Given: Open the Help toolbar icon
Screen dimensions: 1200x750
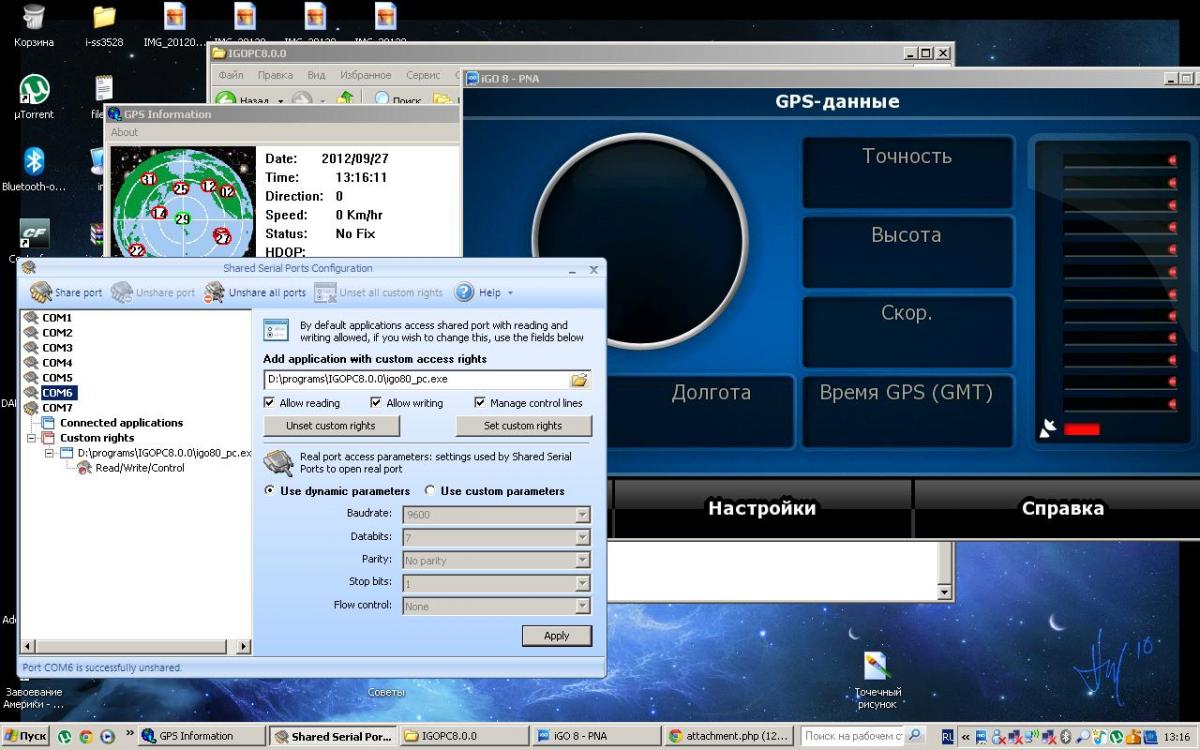Looking at the screenshot, I should (x=464, y=293).
